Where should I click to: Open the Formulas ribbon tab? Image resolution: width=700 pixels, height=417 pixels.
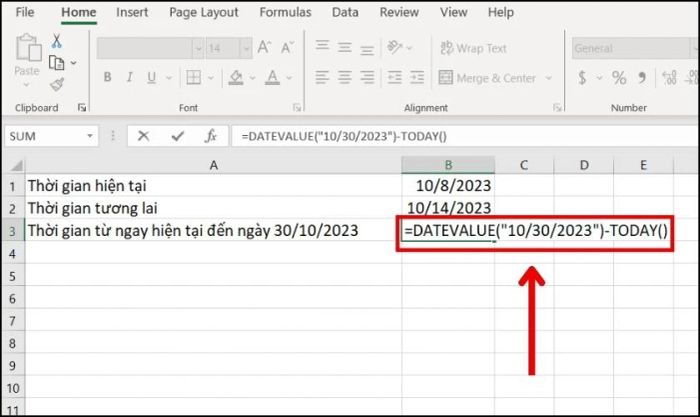coord(285,13)
